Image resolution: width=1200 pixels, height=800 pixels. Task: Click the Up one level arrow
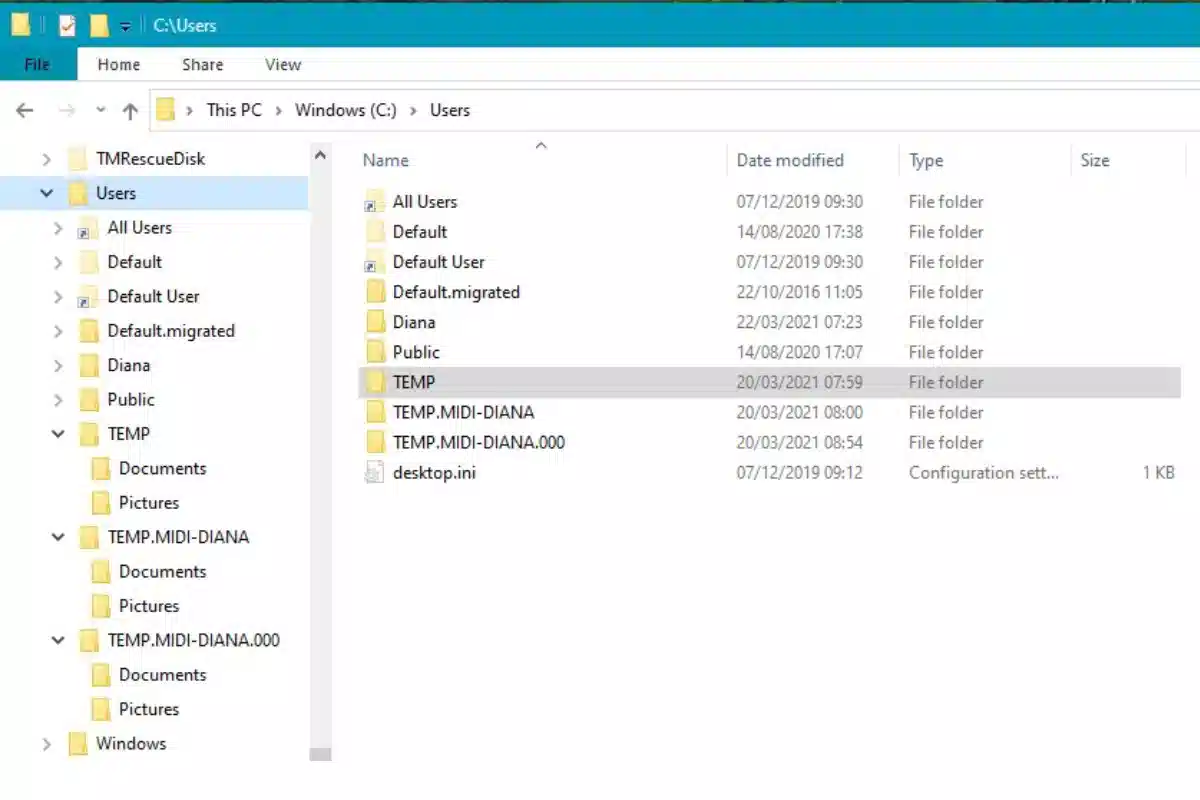pyautogui.click(x=130, y=110)
